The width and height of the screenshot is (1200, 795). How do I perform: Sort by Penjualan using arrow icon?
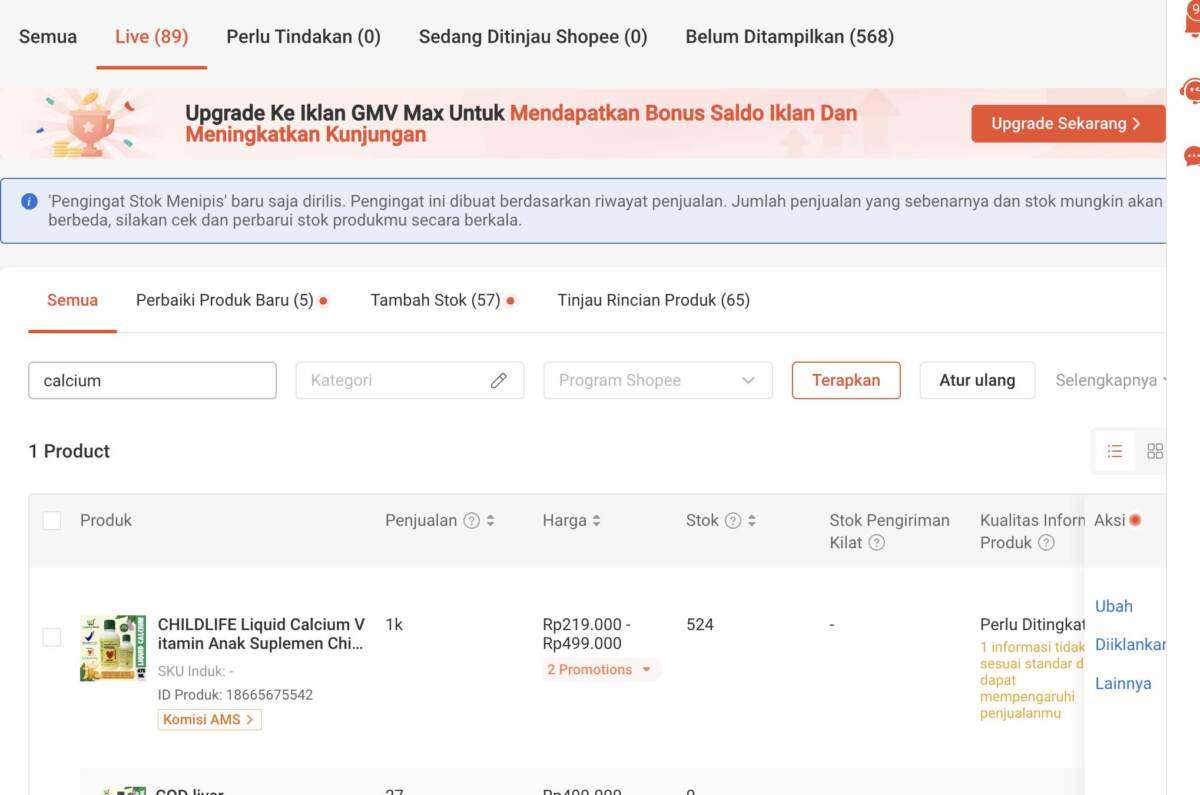pos(490,520)
